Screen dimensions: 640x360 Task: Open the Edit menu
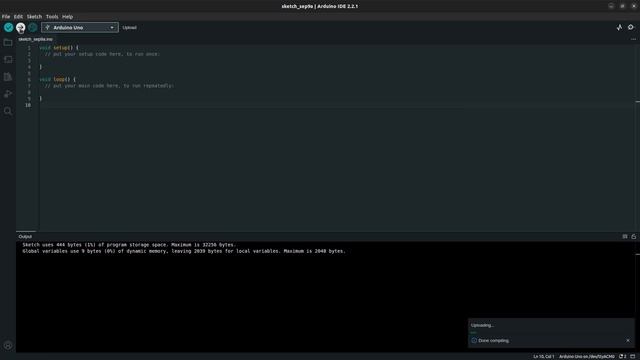(x=18, y=17)
